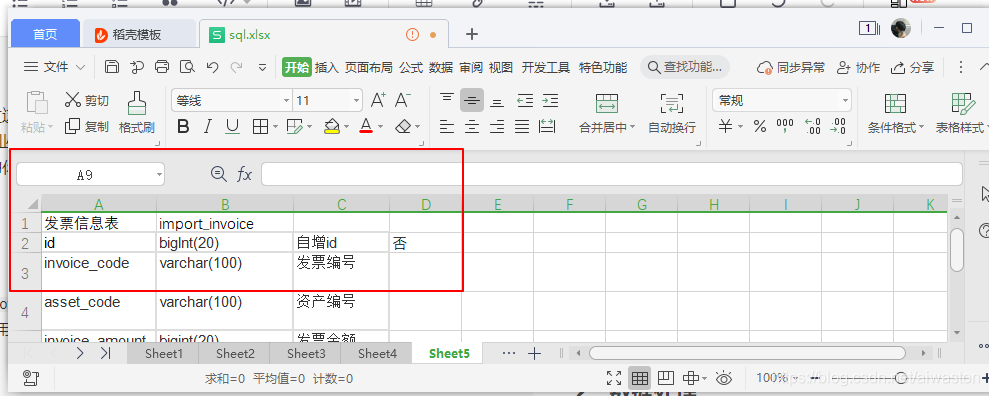This screenshot has width=989, height=396.
Task: Decrease decimal places icon
Action: (x=838, y=127)
